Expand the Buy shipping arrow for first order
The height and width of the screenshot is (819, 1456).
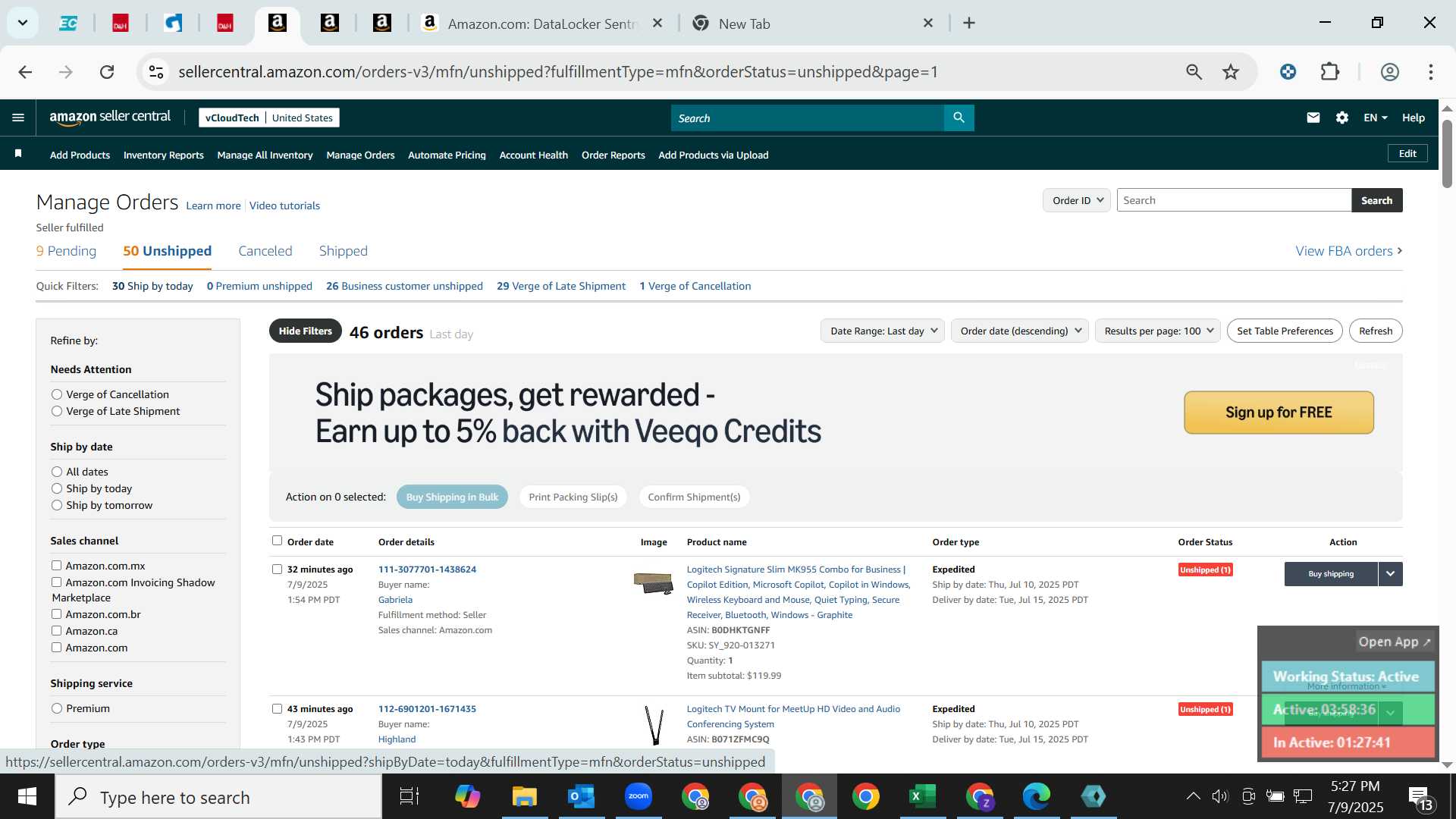click(x=1390, y=574)
